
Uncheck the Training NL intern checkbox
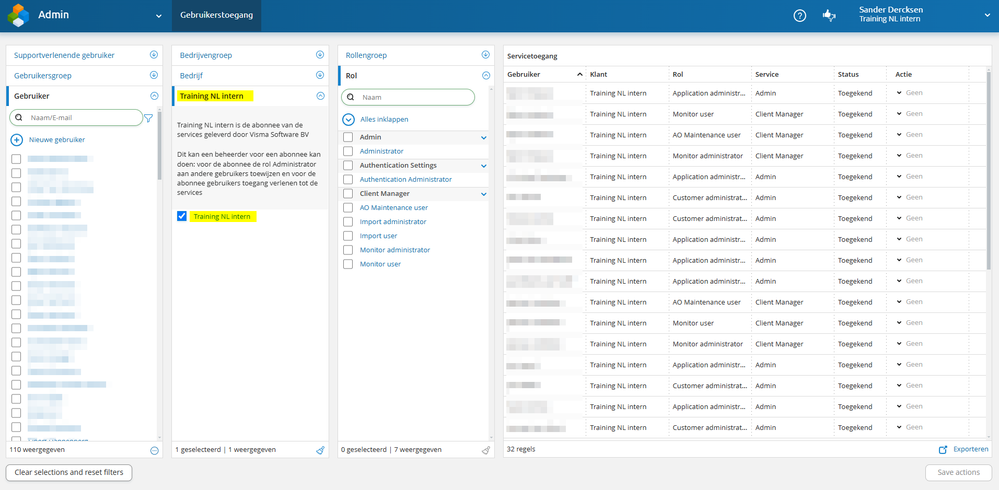pos(182,217)
